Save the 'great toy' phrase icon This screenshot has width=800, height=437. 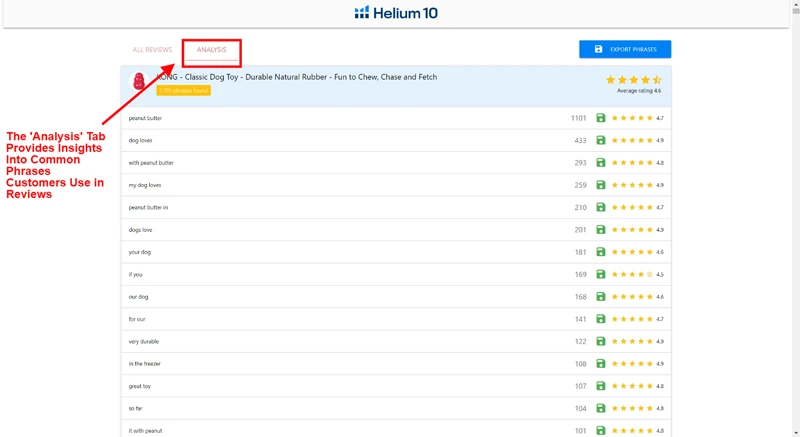[x=601, y=386]
